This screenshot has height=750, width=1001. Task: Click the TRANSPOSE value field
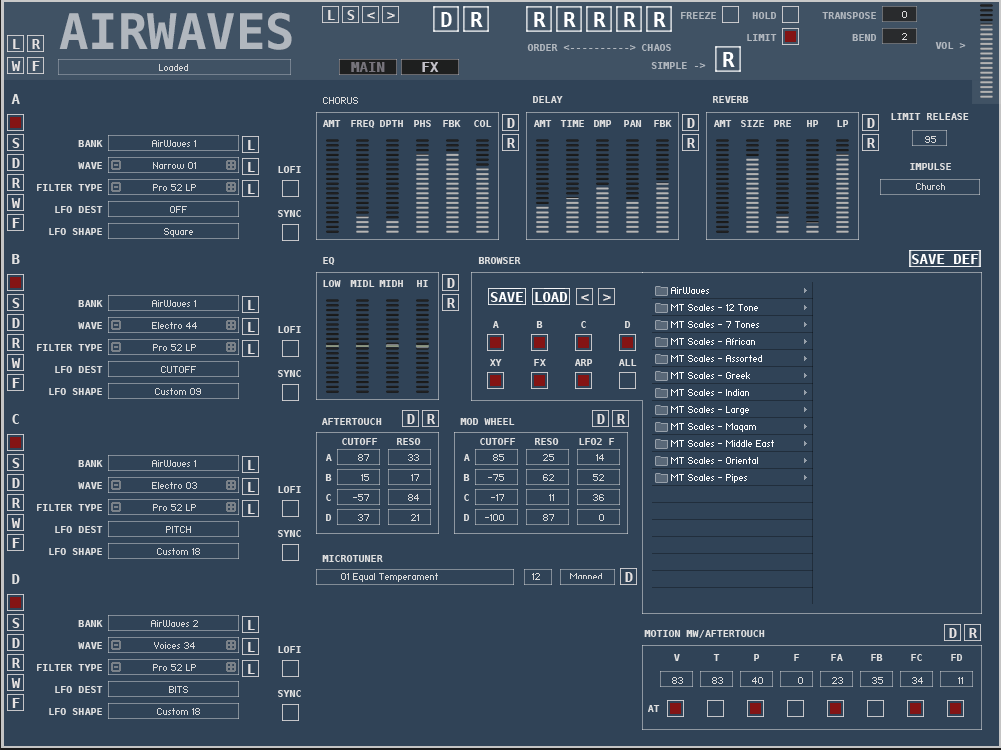(899, 15)
